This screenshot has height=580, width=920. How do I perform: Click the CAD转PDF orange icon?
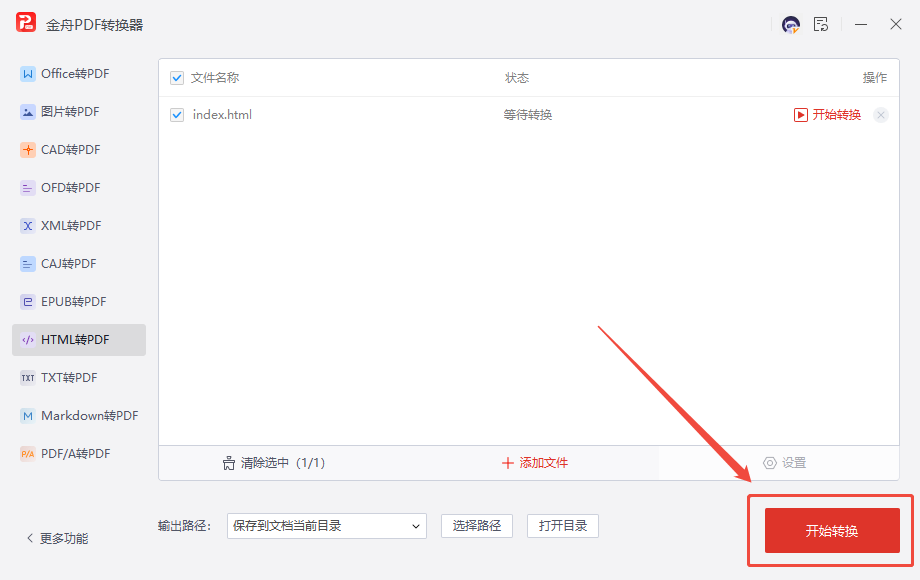point(28,150)
